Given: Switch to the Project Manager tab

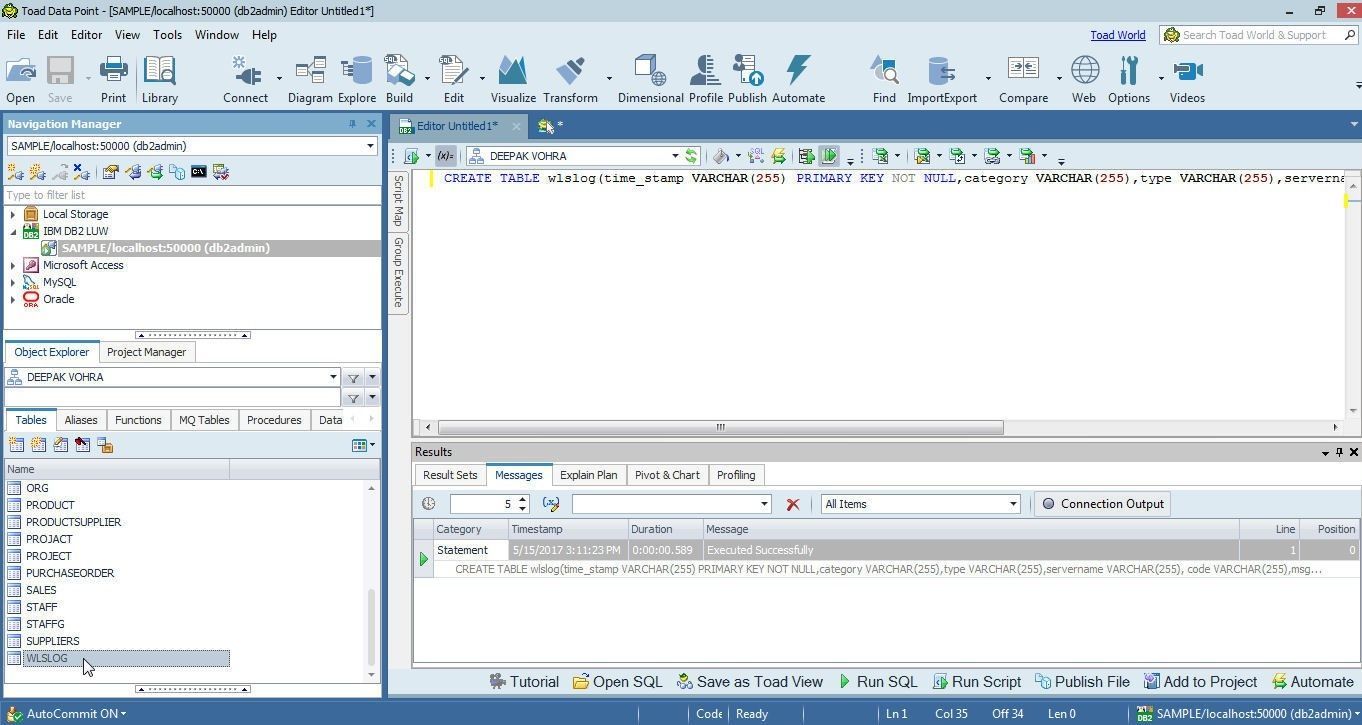Looking at the screenshot, I should [146, 352].
